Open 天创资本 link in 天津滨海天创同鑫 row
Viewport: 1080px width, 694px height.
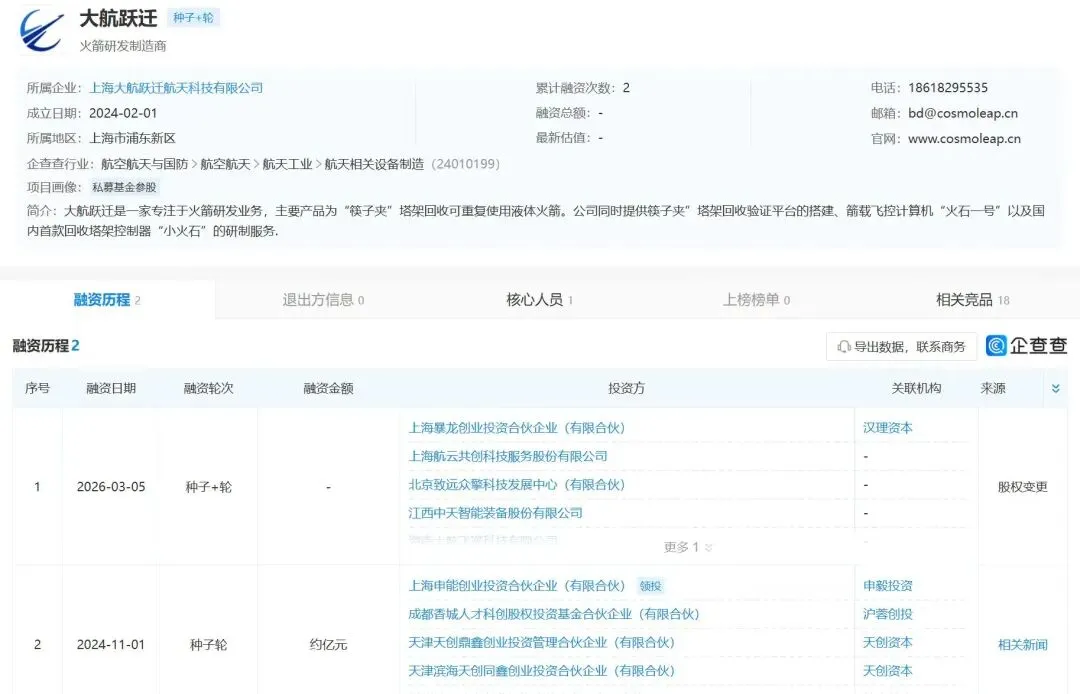tap(887, 670)
